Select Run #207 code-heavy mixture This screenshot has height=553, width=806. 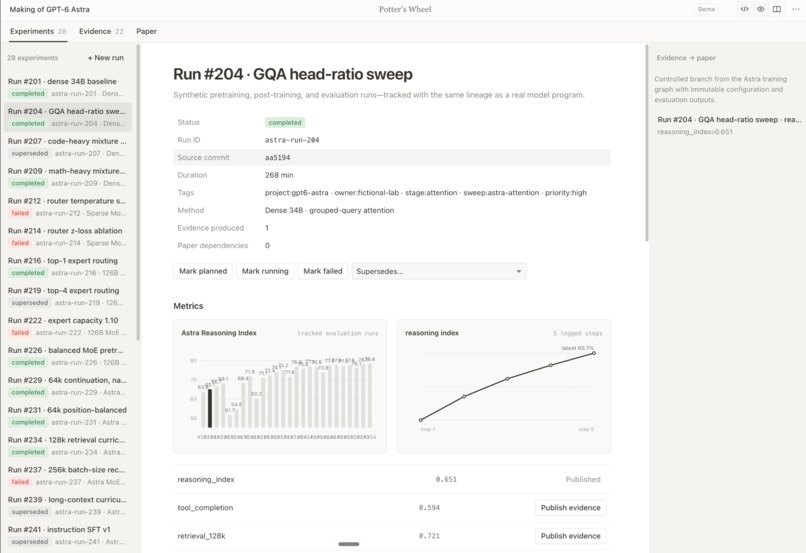(x=67, y=146)
